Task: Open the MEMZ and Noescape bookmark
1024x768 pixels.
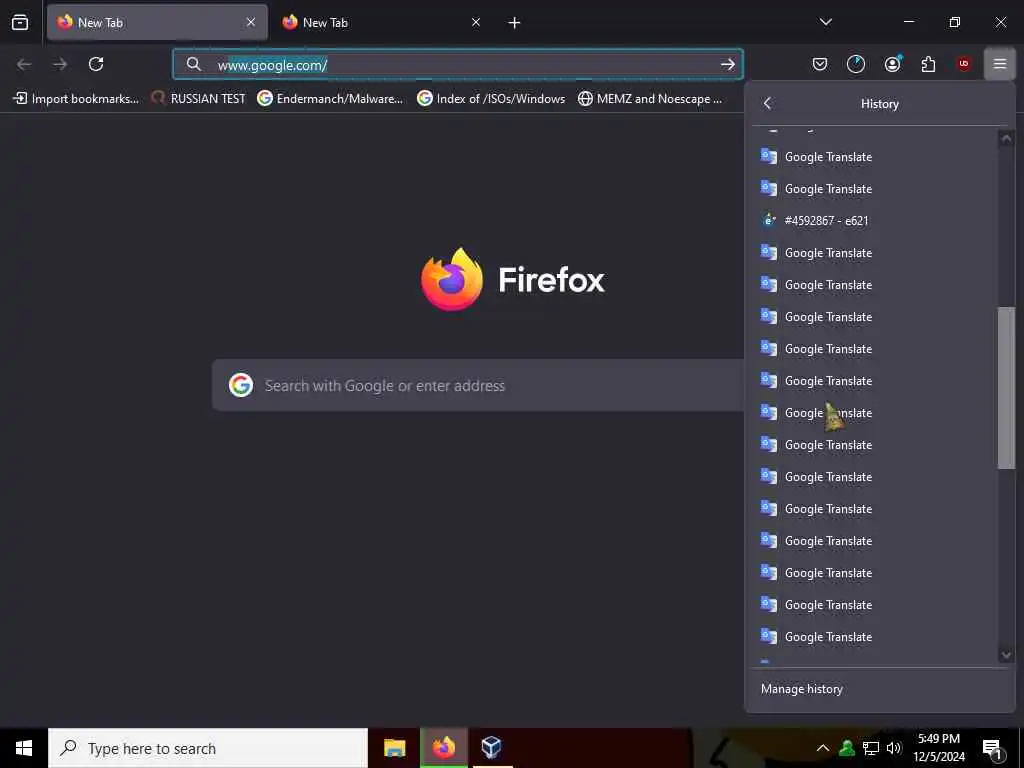Action: 650,99
